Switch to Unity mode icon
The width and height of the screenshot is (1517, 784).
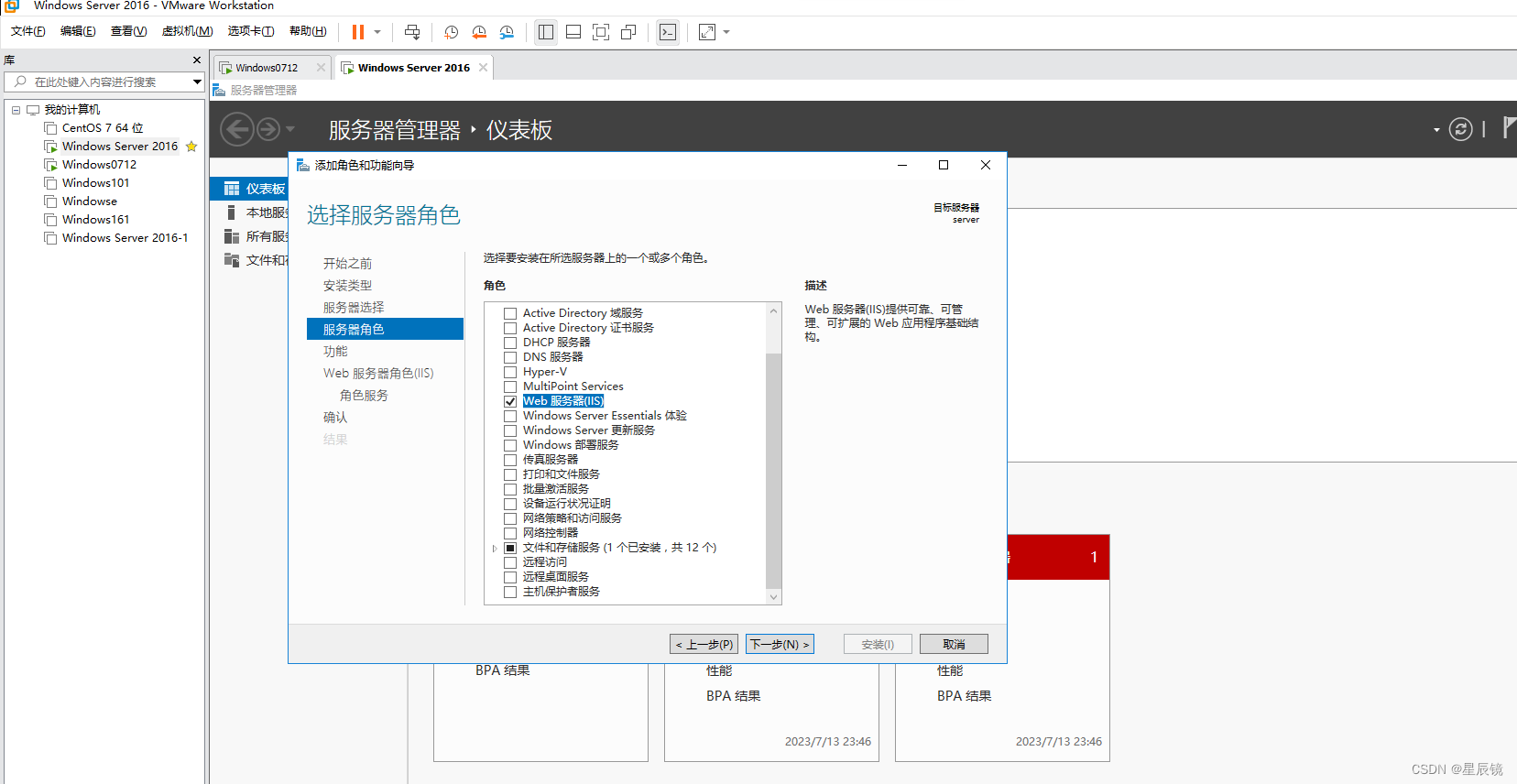point(628,32)
